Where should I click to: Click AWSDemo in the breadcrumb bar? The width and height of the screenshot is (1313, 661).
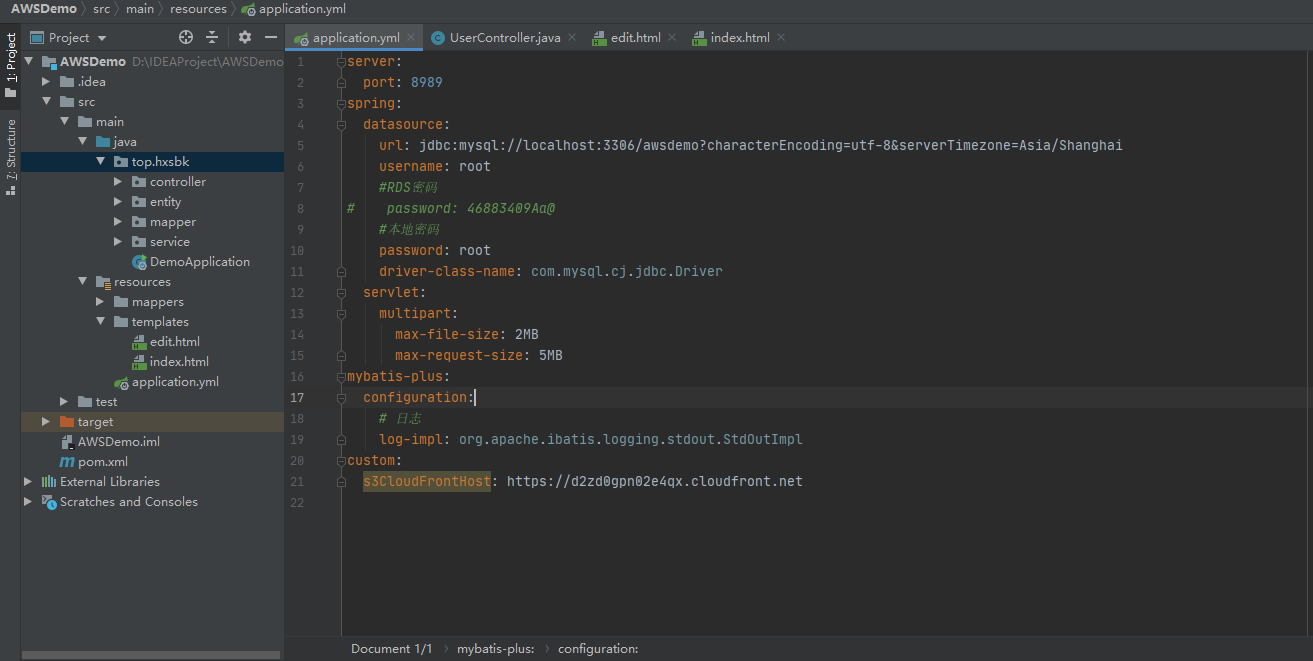[x=44, y=9]
